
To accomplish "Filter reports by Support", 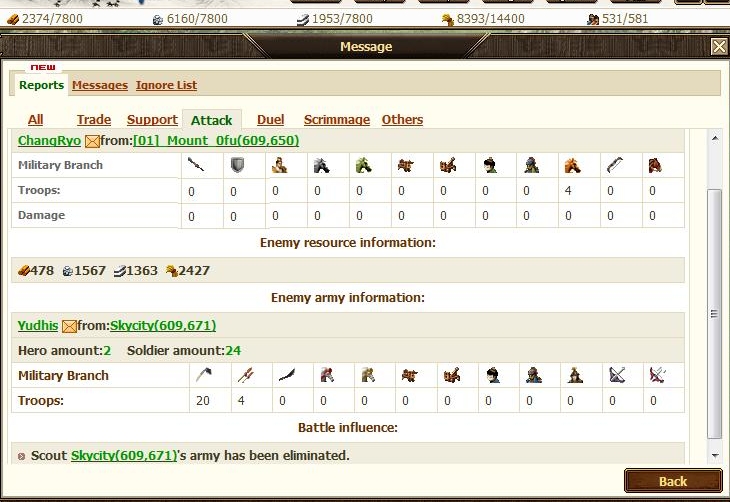I will 152,120.
